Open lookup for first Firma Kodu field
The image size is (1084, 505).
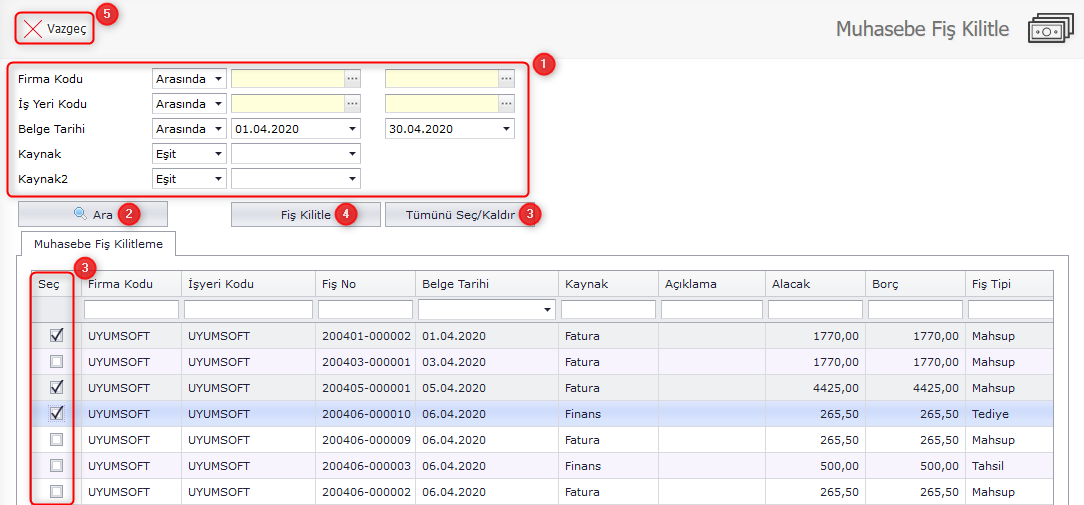coord(352,78)
